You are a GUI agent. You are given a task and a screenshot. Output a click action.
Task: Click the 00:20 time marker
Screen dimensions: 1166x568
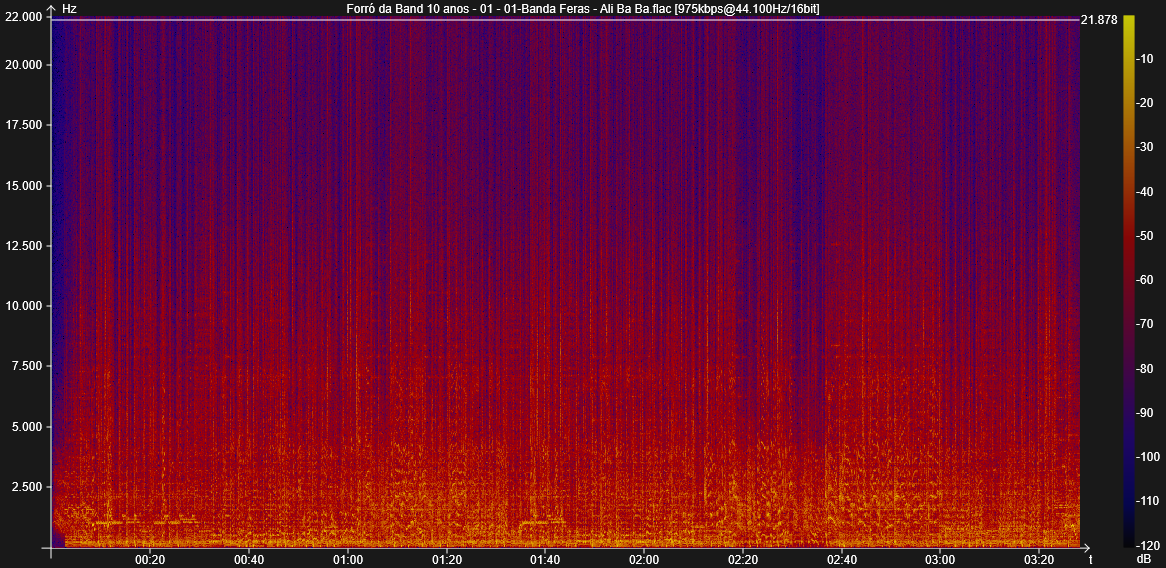[150, 559]
